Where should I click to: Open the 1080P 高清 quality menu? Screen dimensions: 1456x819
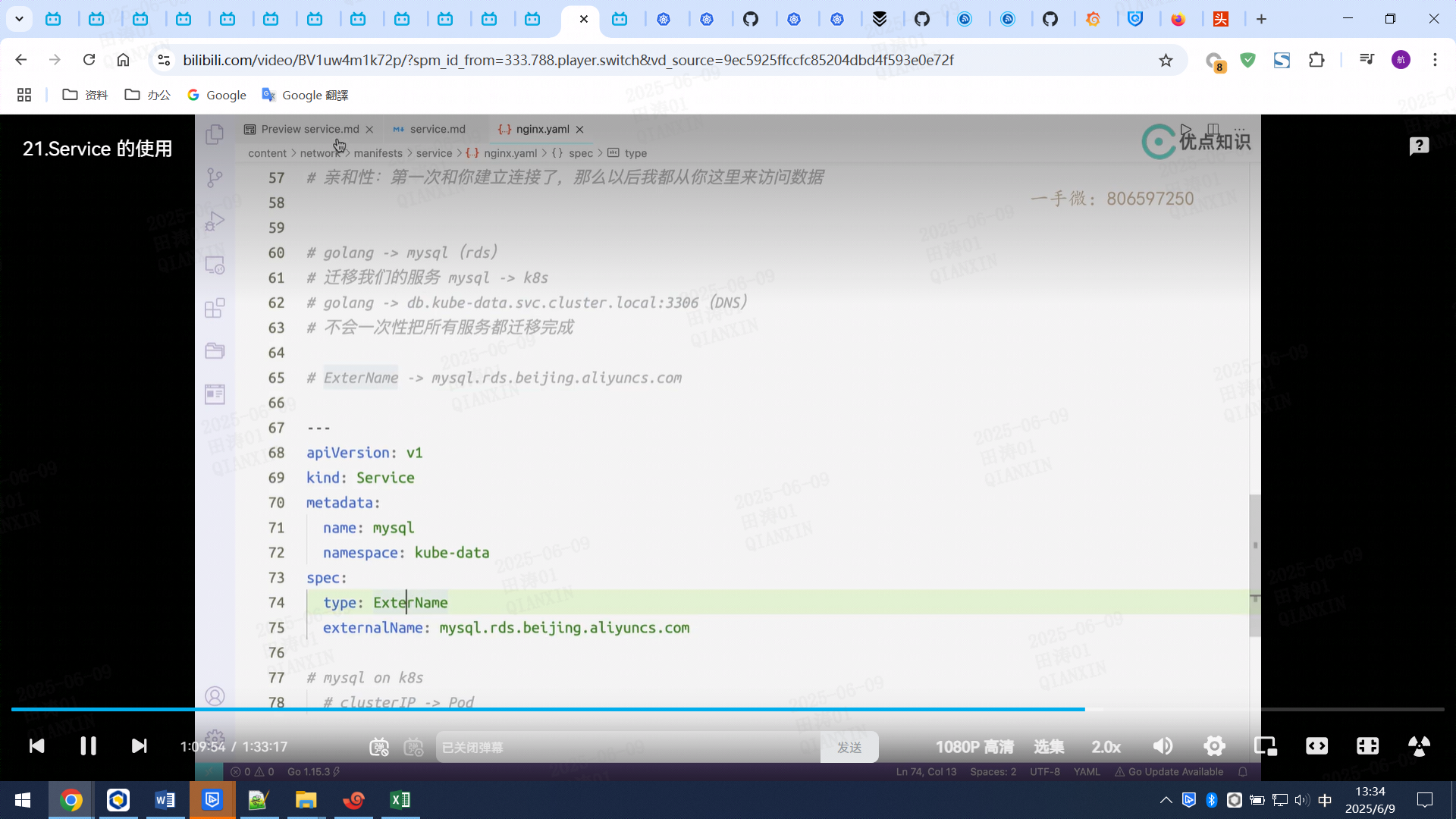[974, 747]
